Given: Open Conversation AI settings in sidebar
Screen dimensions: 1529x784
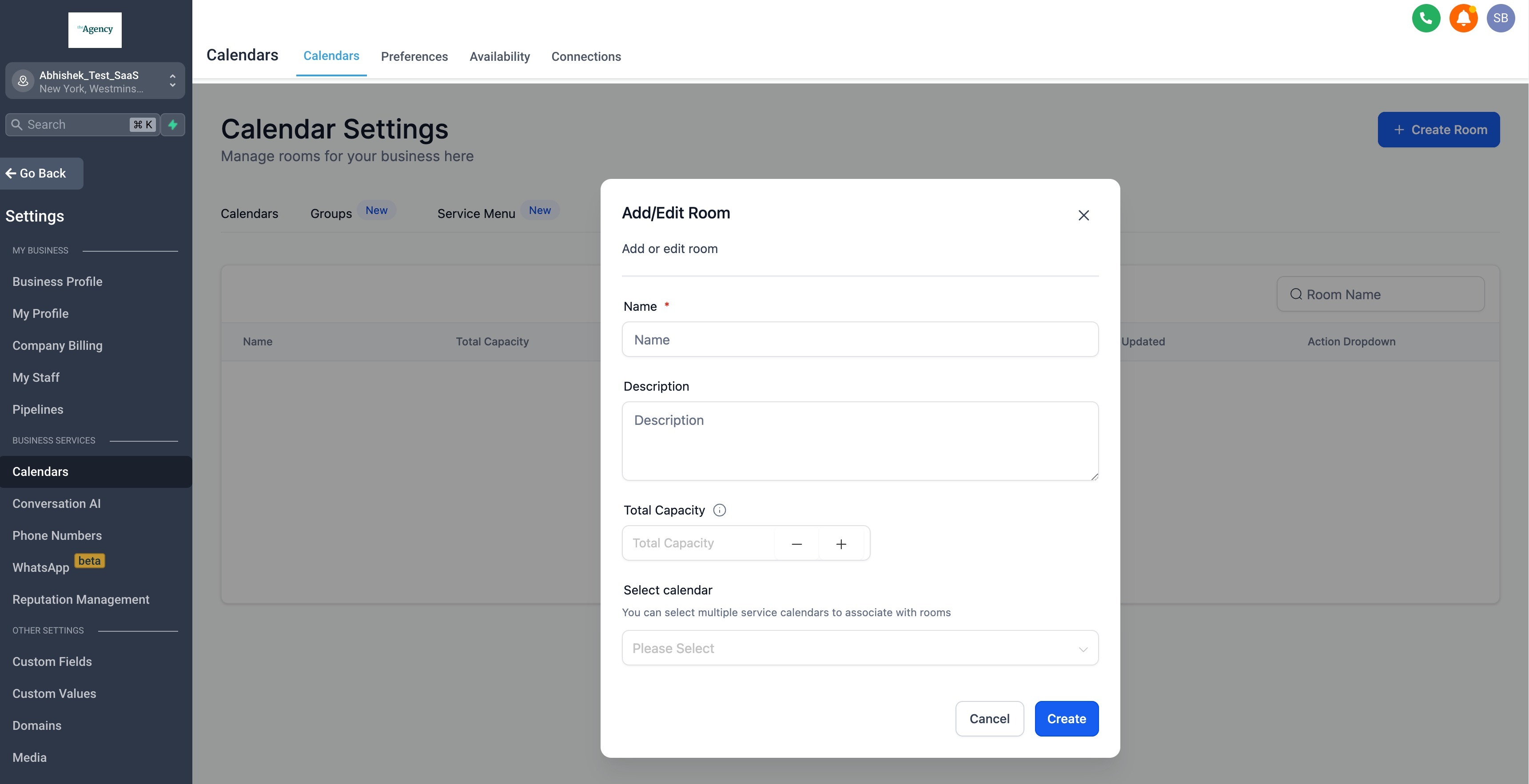Looking at the screenshot, I should (x=56, y=503).
